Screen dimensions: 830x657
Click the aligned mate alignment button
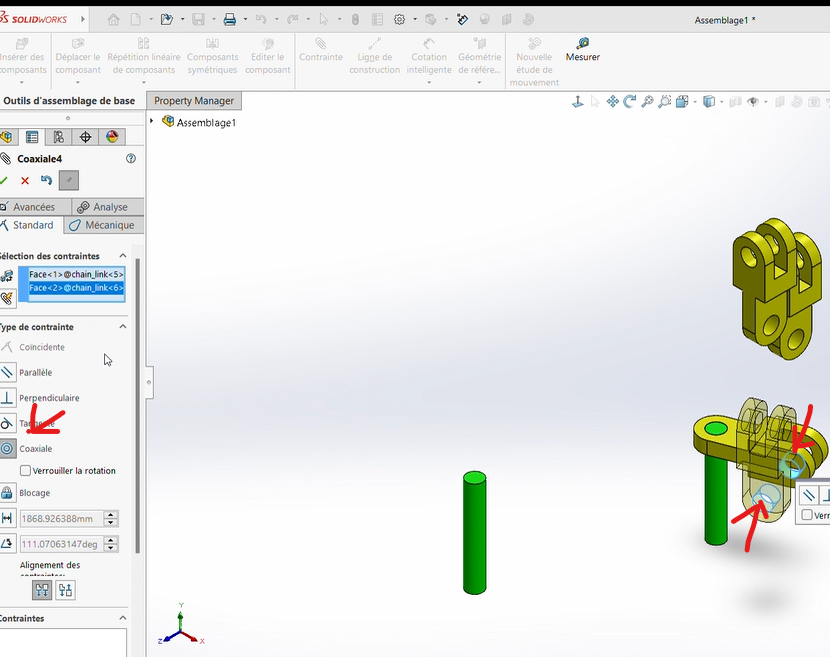[42, 590]
